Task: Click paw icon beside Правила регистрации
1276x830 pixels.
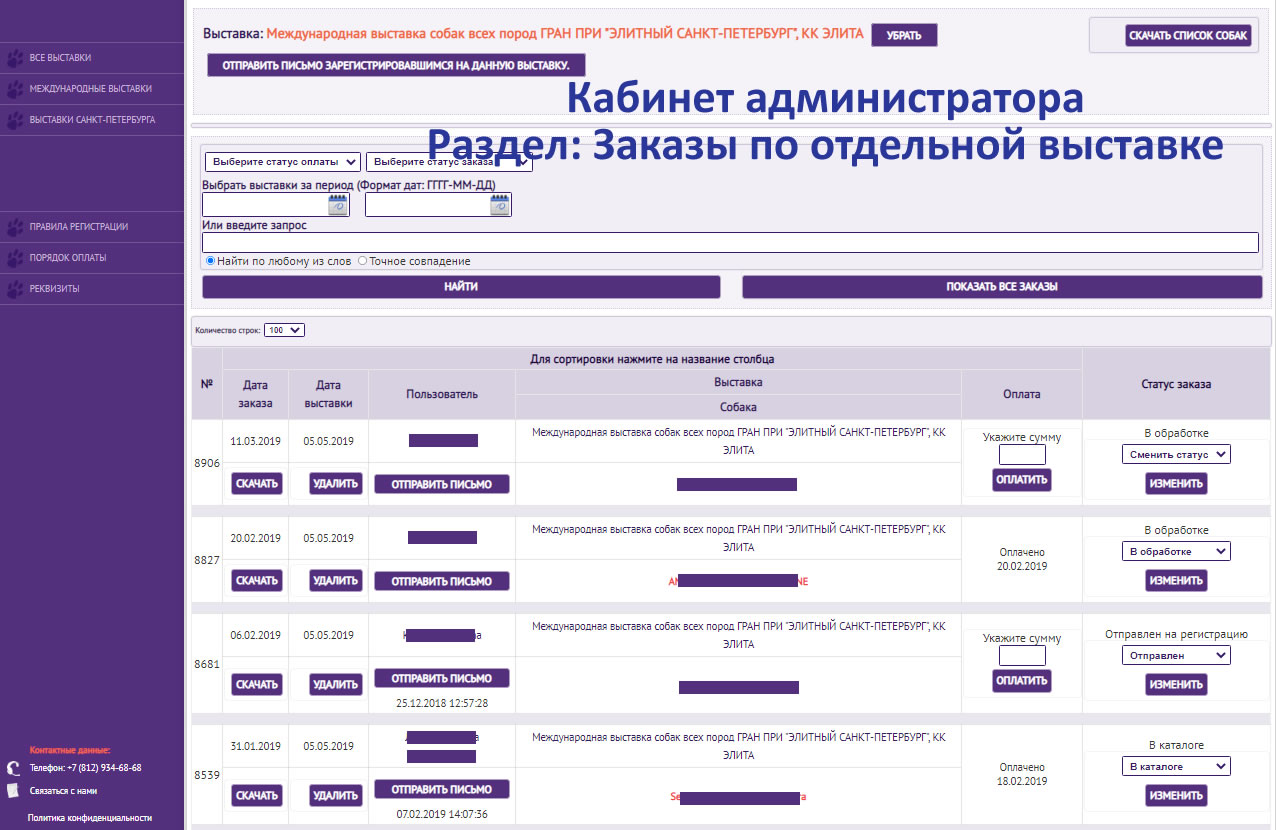Action: click(15, 227)
